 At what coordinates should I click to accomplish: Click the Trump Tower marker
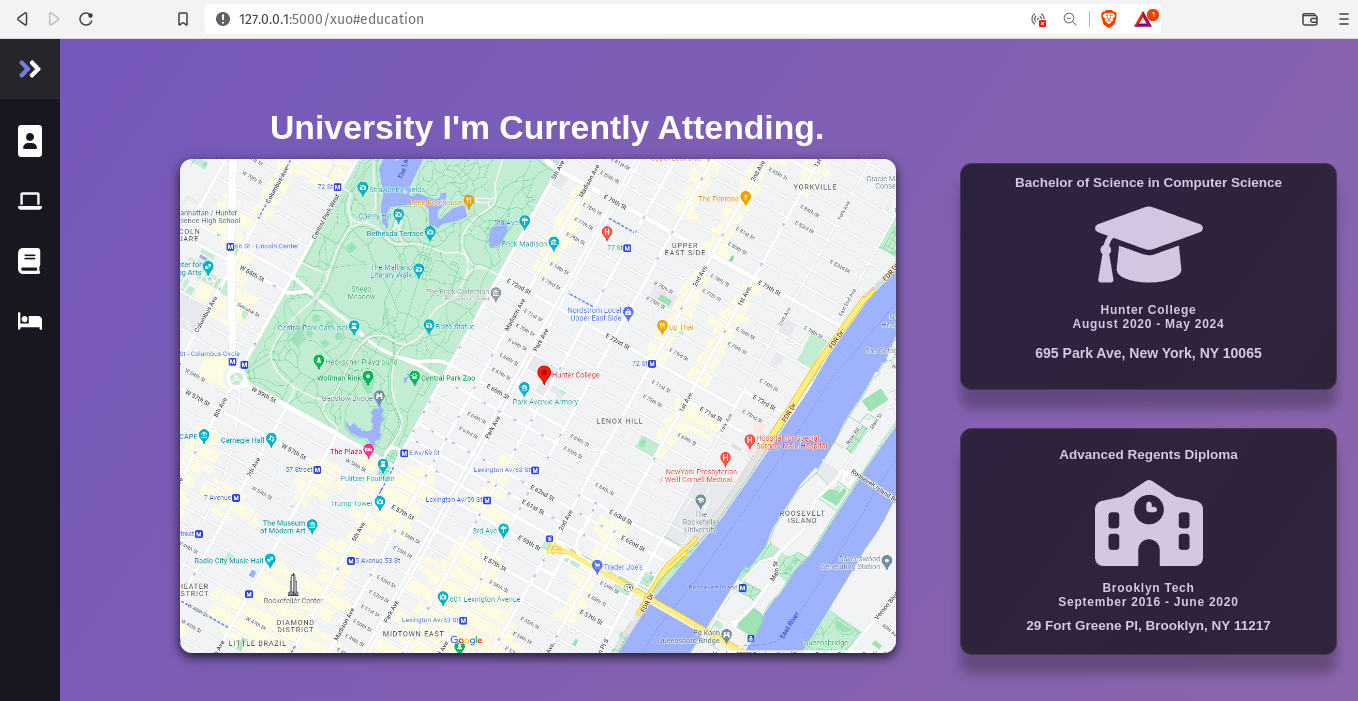coord(380,503)
